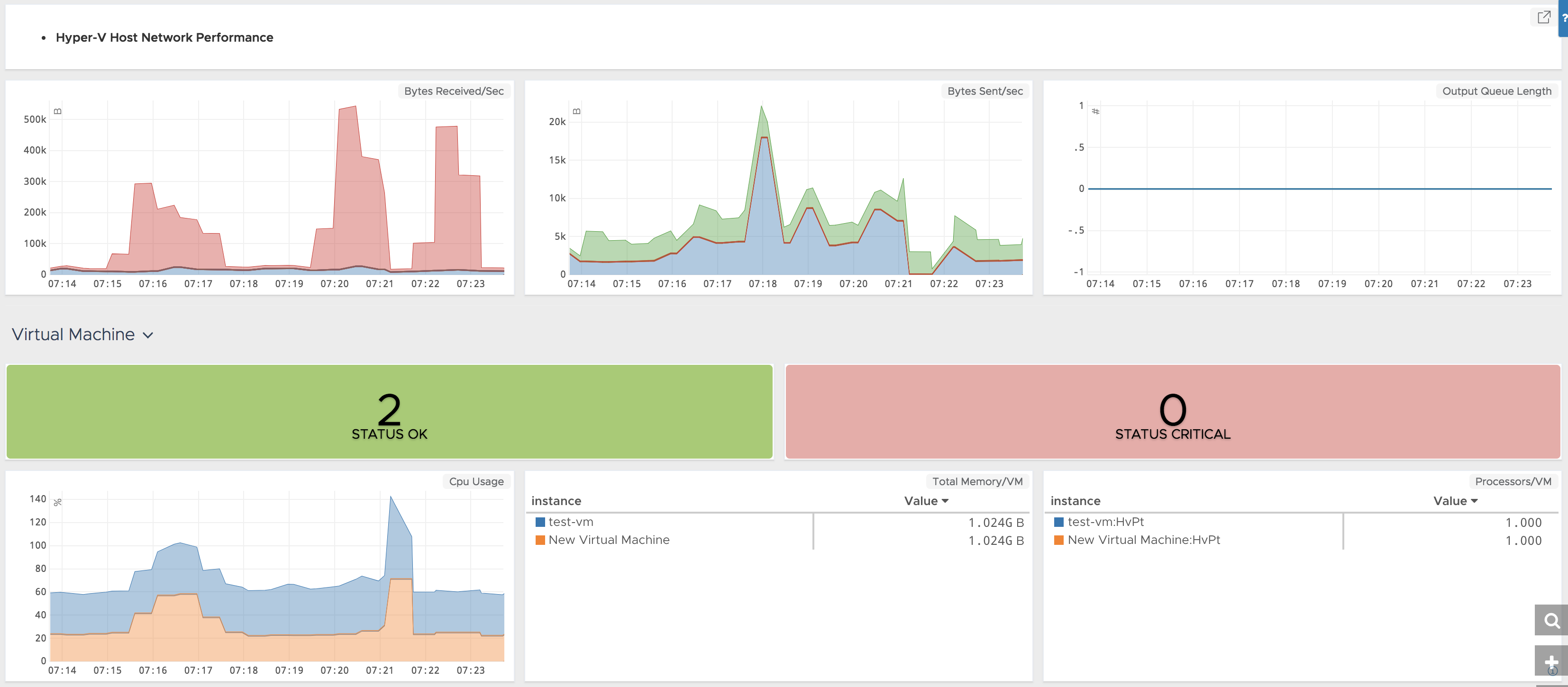Image resolution: width=1568 pixels, height=687 pixels.
Task: Click New Virtual Machine memory value 1.024G B
Action: click(996, 540)
